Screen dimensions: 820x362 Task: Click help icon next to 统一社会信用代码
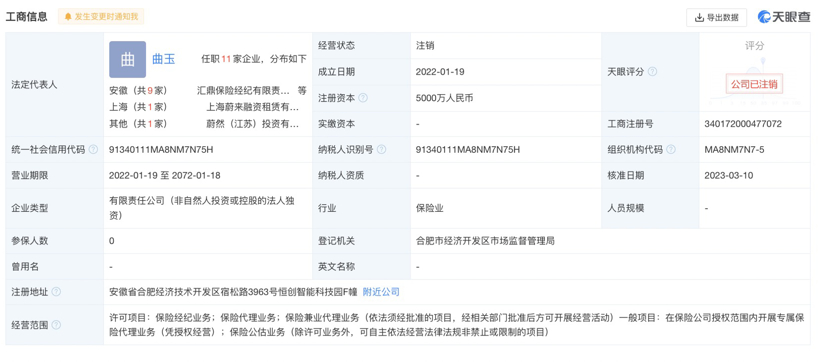click(x=93, y=150)
